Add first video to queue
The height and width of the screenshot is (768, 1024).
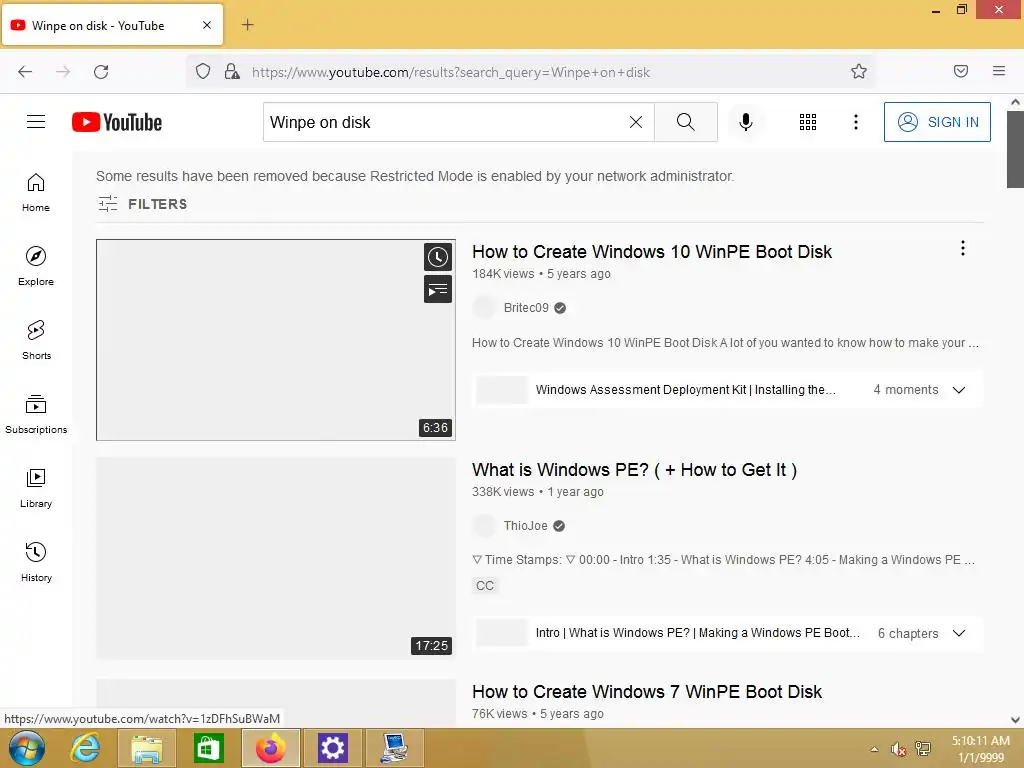[x=438, y=289]
